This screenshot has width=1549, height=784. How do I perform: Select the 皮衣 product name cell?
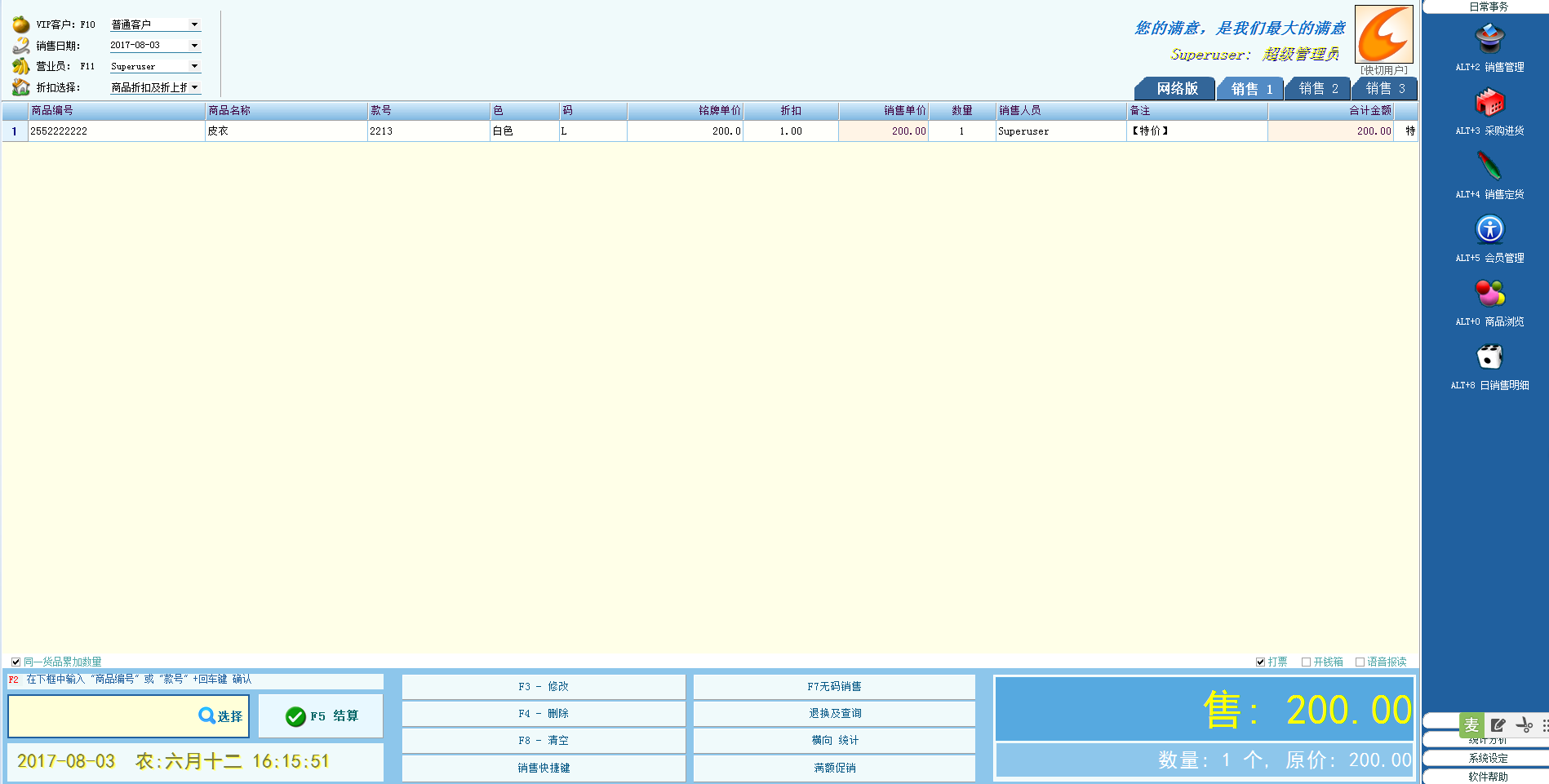click(x=286, y=131)
